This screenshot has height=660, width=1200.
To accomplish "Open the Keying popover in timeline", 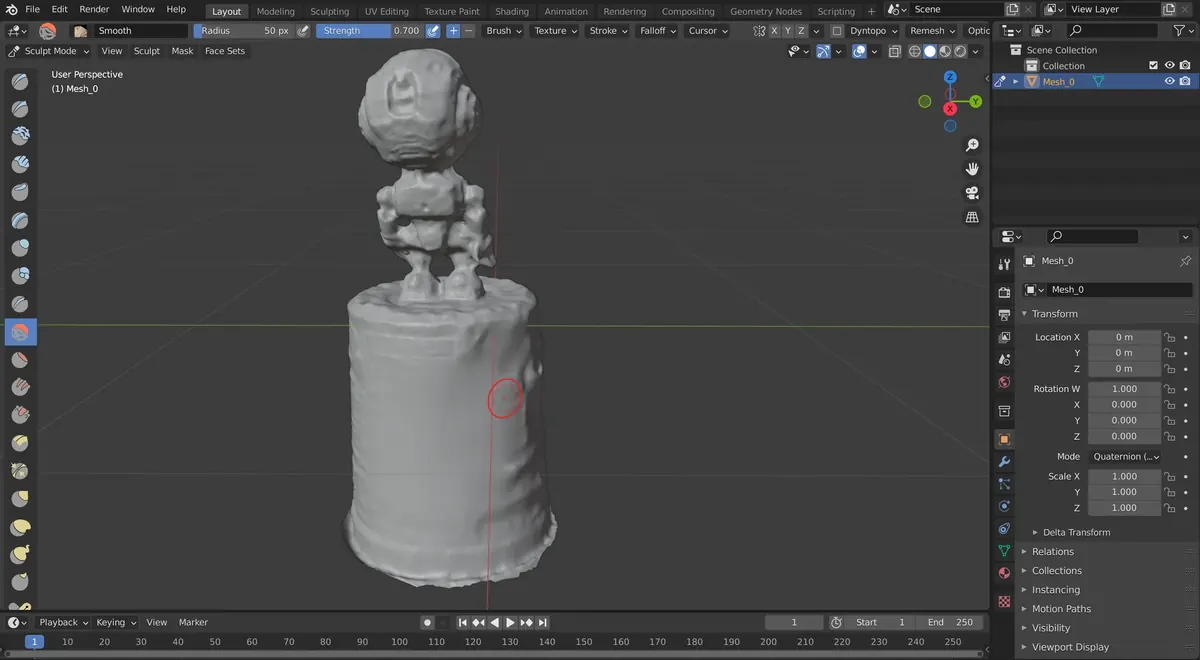I will 115,622.
